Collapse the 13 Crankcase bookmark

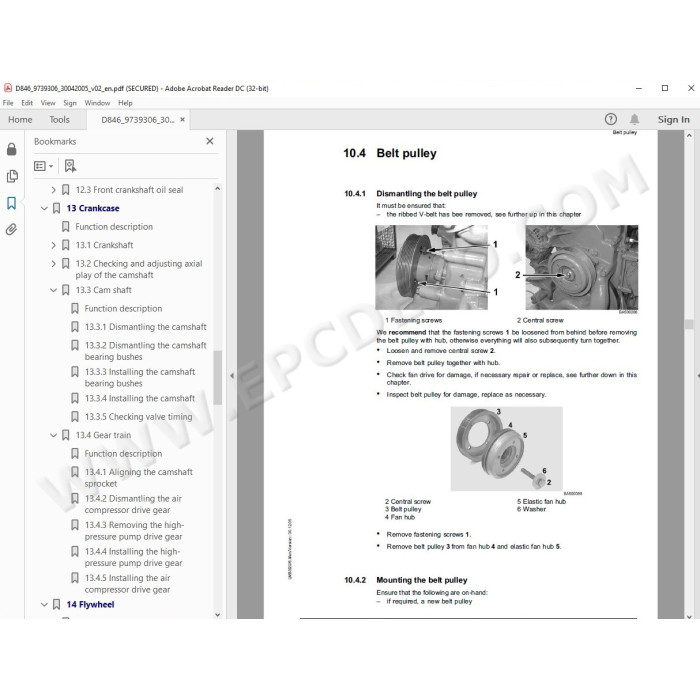pyautogui.click(x=44, y=208)
